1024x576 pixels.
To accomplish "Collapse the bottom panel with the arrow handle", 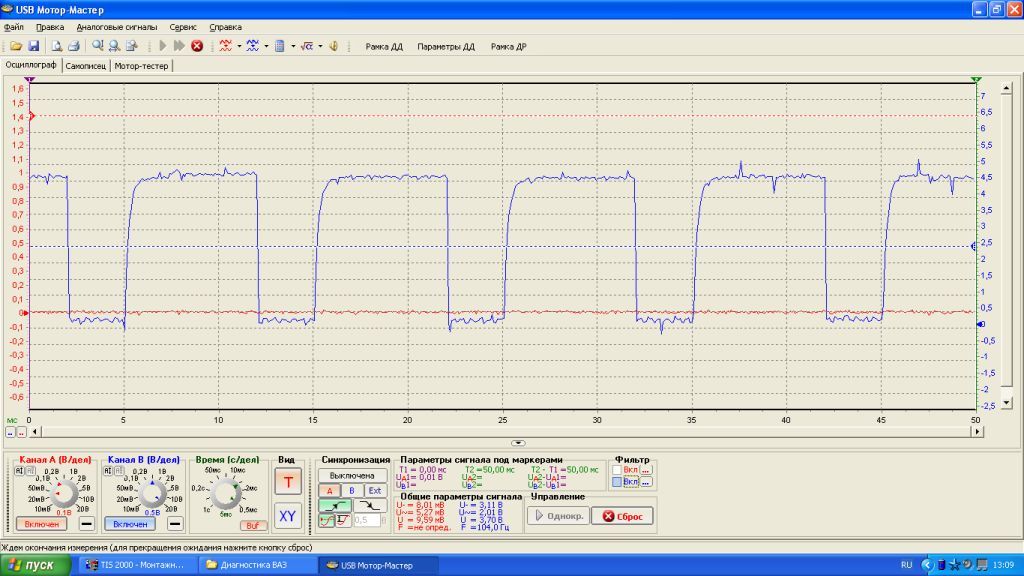I will point(518,443).
